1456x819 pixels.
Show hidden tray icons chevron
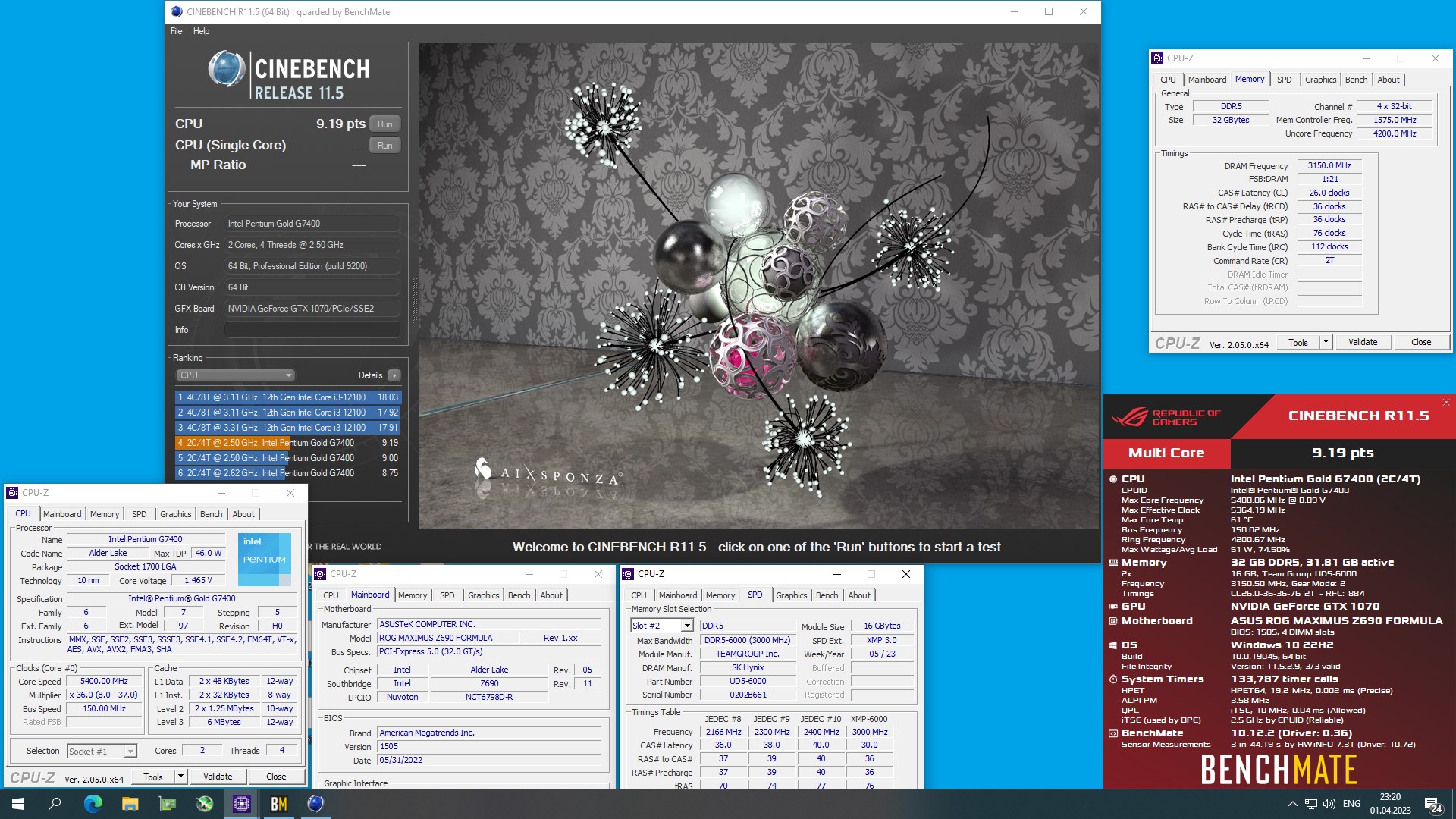point(1292,804)
